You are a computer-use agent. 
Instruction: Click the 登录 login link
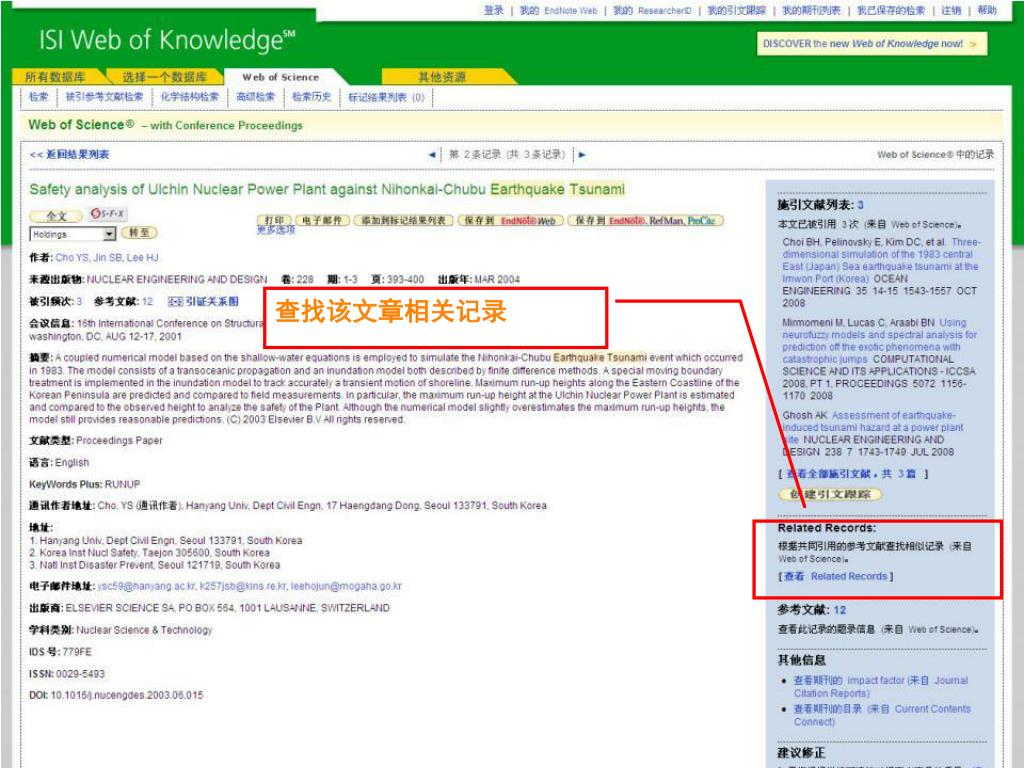click(x=494, y=10)
